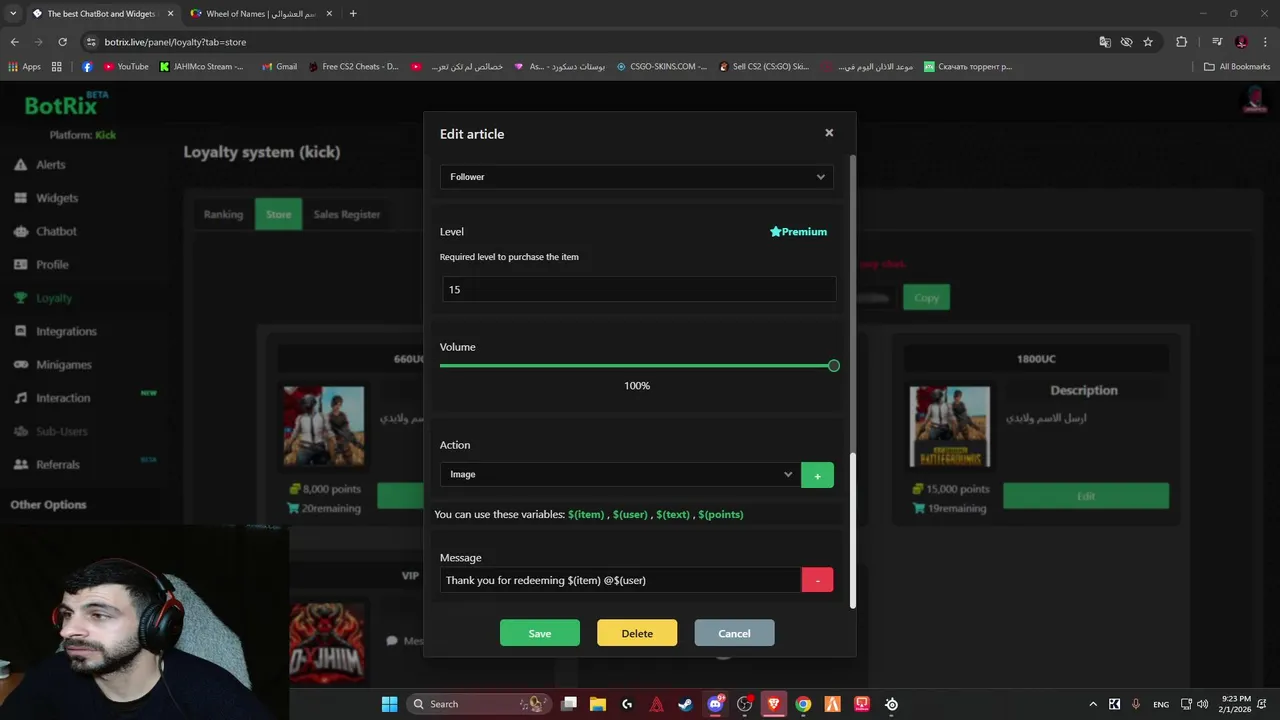Click the taskbar Search box
Image resolution: width=1280 pixels, height=720 pixels.
click(x=479, y=704)
